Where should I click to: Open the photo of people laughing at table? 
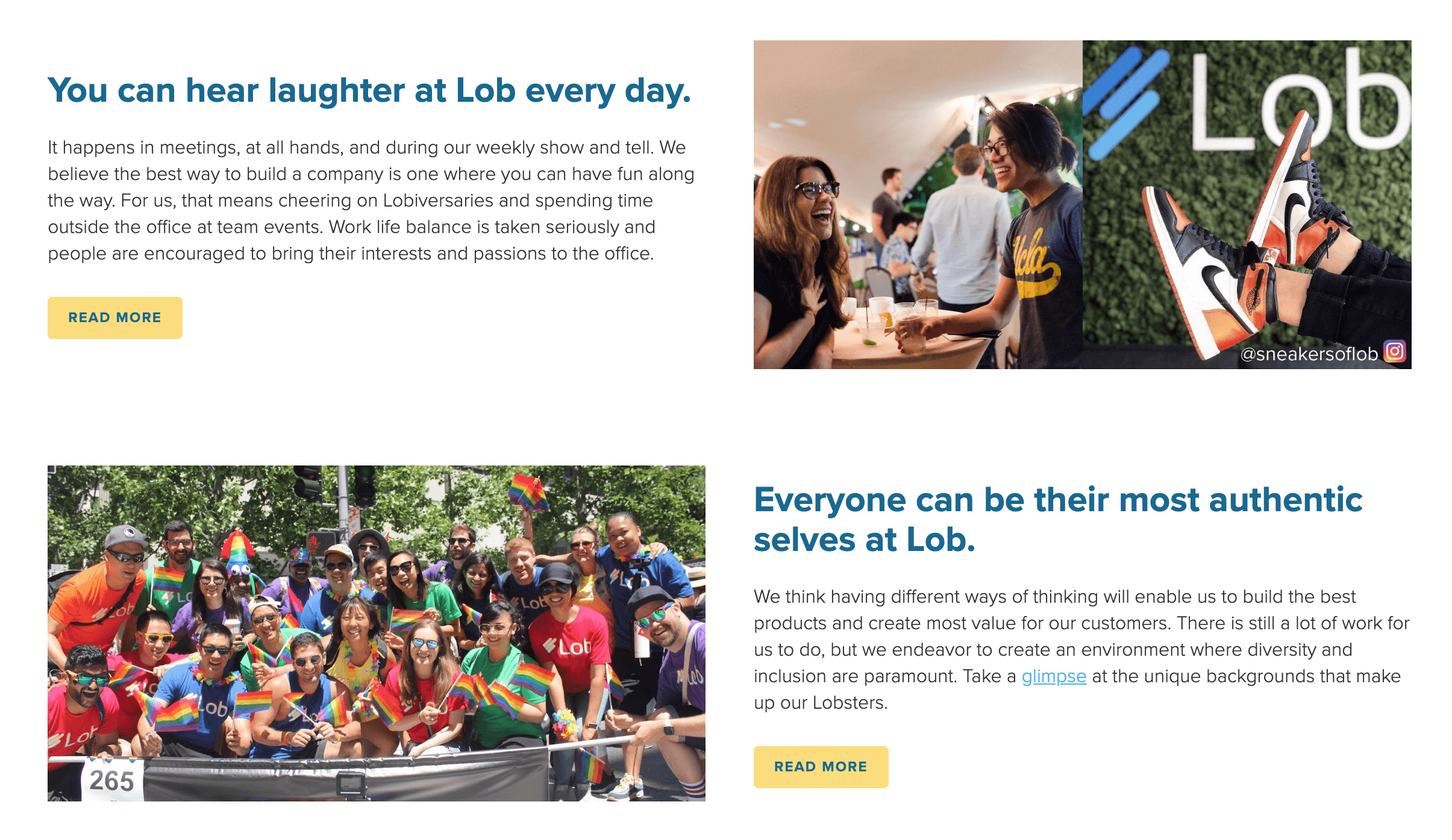click(x=918, y=205)
